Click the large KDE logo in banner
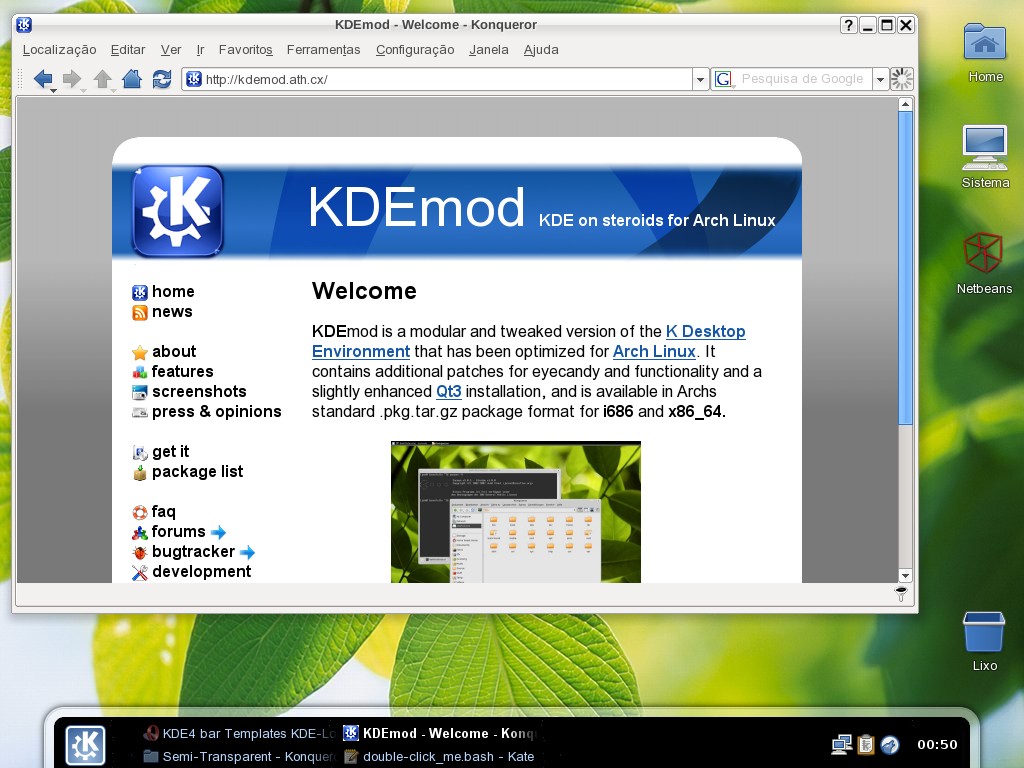Image resolution: width=1024 pixels, height=768 pixels. pyautogui.click(x=178, y=211)
